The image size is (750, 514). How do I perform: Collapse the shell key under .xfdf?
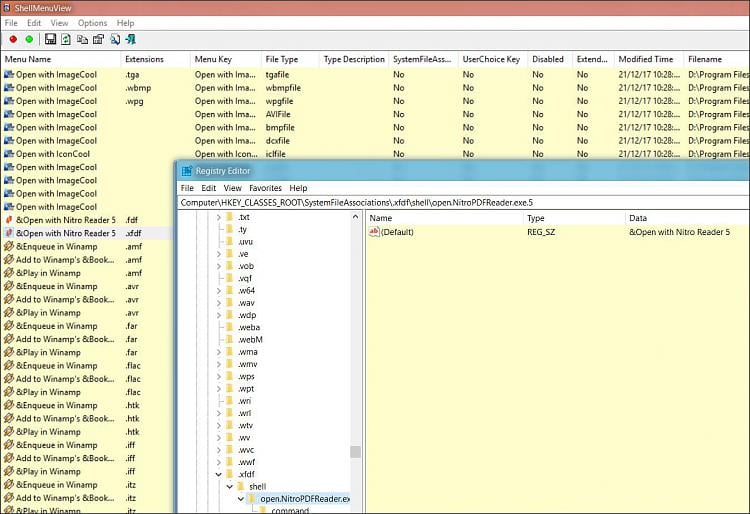(229, 487)
